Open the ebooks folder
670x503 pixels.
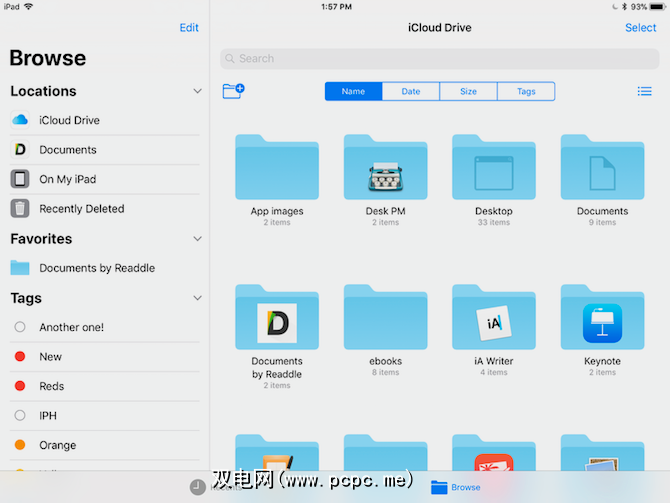[385, 317]
